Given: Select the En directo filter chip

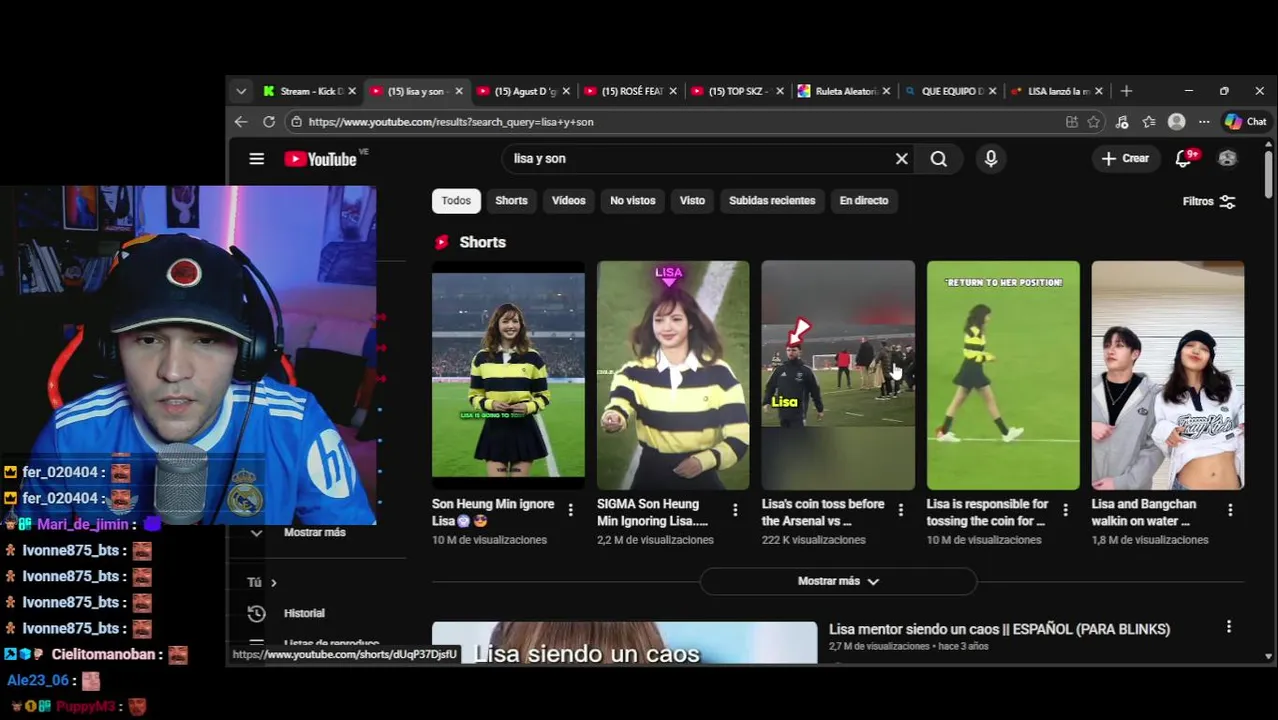Looking at the screenshot, I should coord(864,201).
